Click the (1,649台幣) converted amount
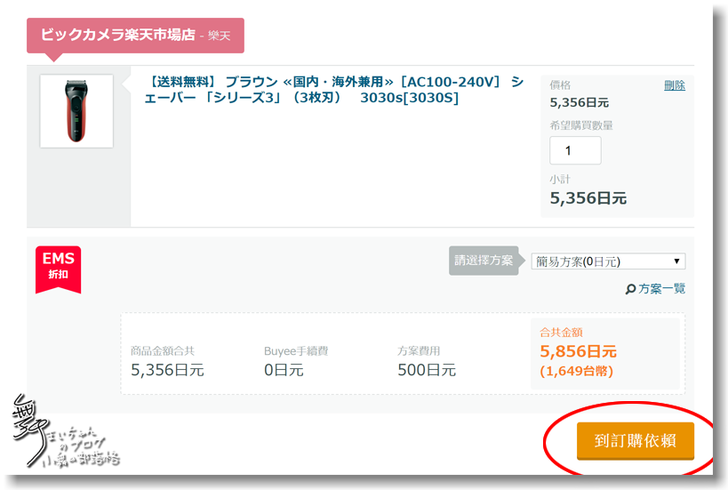This screenshot has width=728, height=490. (x=578, y=371)
